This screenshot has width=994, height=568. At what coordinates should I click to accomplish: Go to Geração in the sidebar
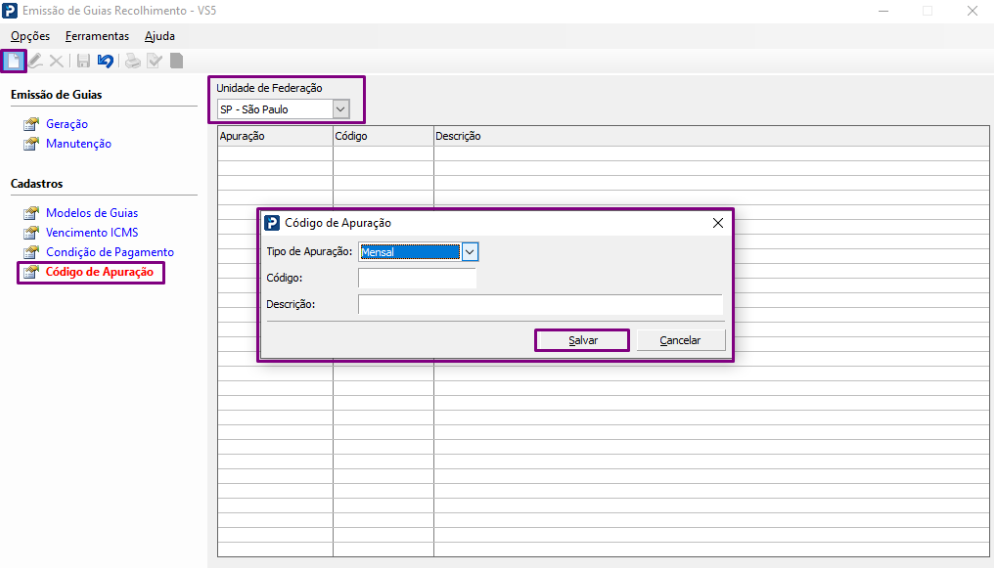[x=67, y=124]
